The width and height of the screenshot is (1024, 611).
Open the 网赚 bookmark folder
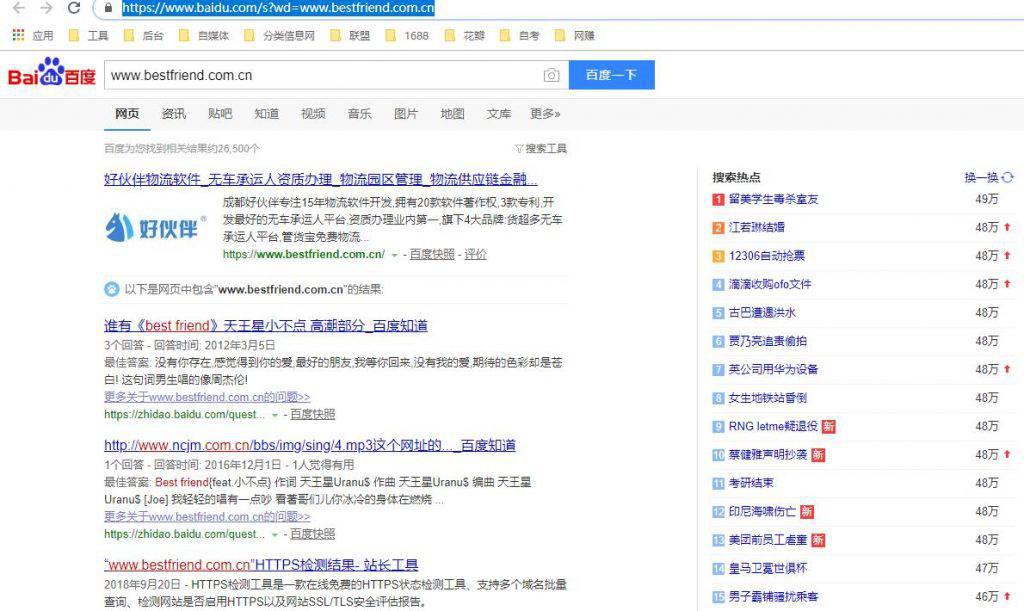pyautogui.click(x=575, y=35)
